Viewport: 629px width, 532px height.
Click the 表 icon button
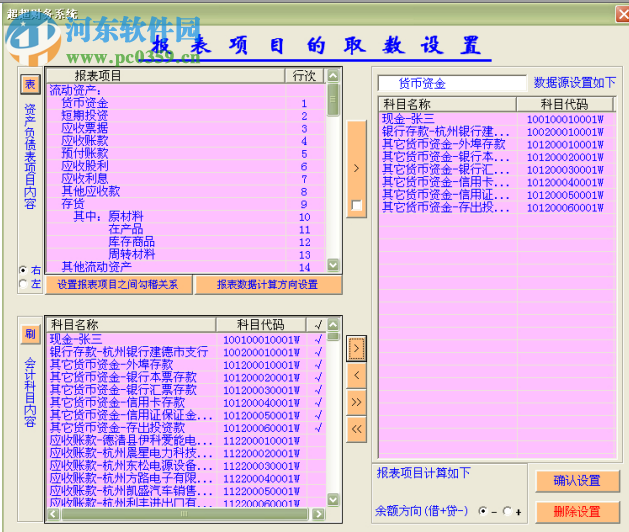click(30, 85)
